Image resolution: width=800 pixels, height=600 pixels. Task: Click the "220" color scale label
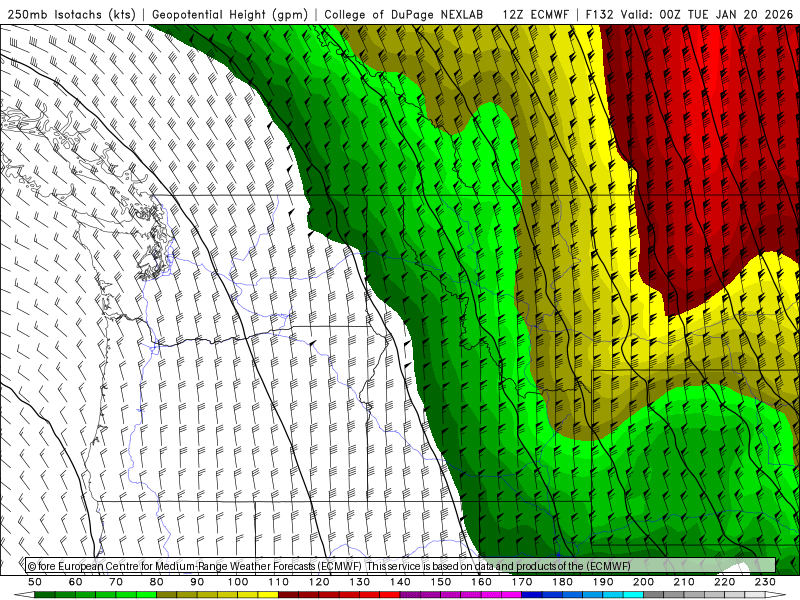[x=724, y=582]
